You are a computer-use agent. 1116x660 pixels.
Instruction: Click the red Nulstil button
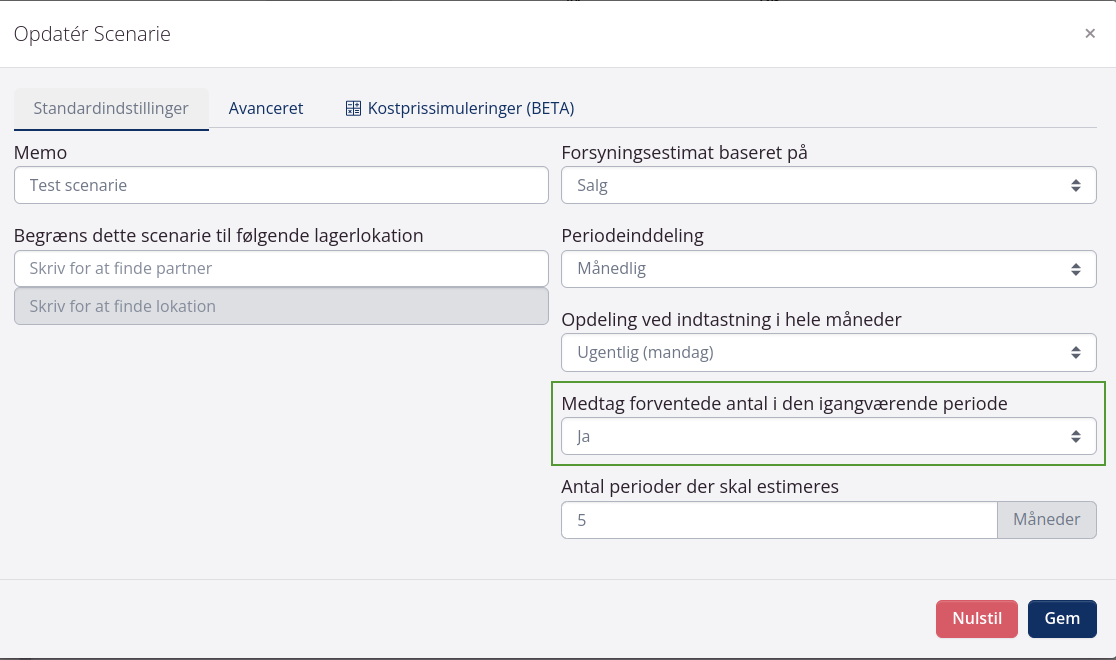976,618
